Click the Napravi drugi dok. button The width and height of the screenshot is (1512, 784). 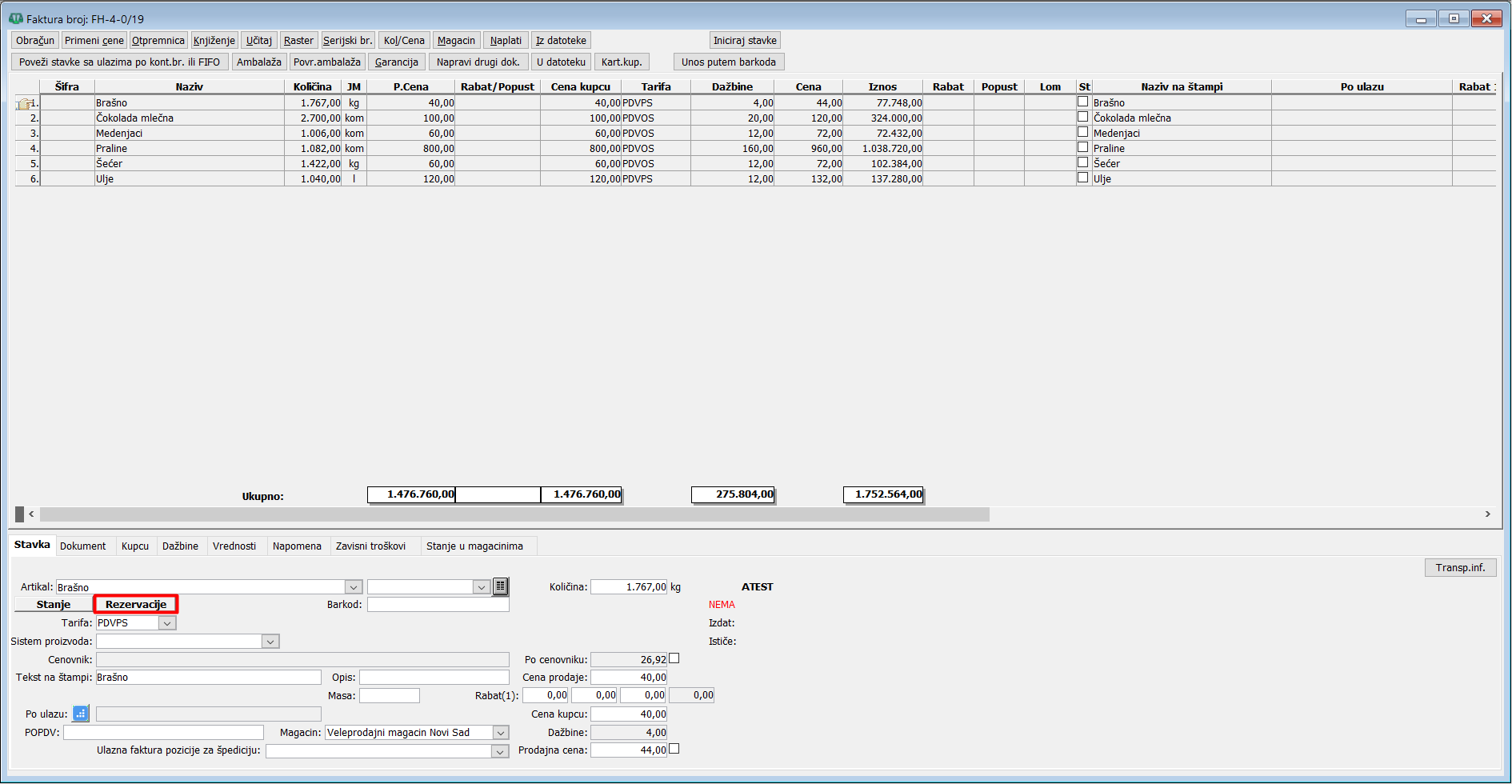[x=478, y=62]
